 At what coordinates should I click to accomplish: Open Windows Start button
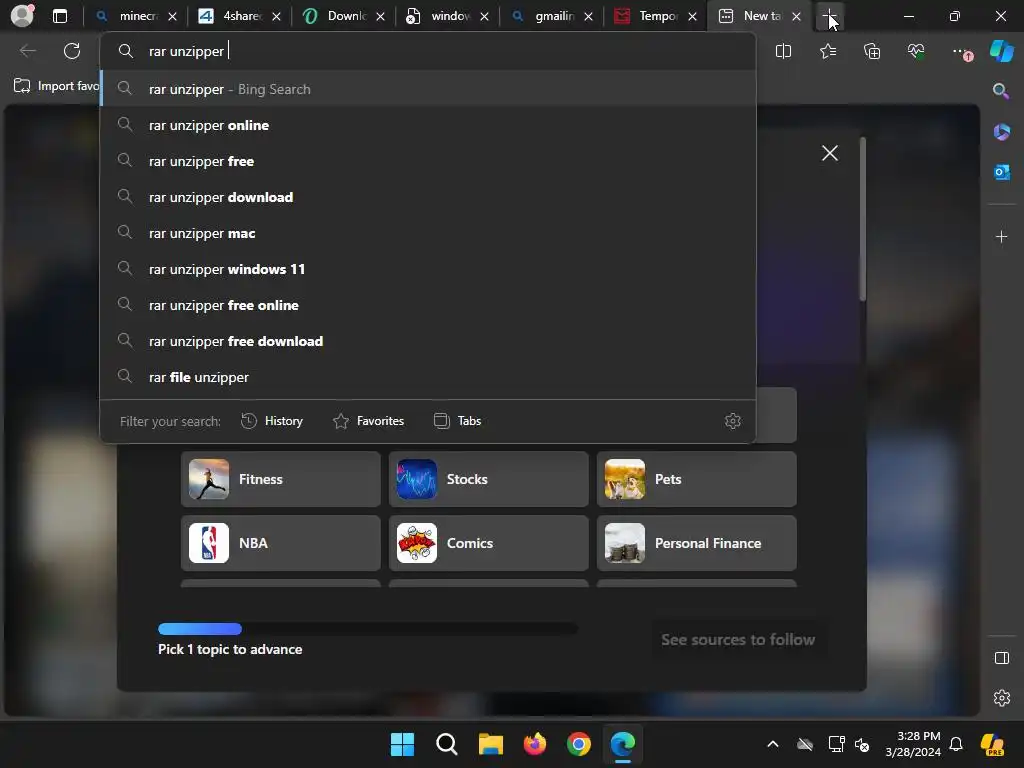tap(402, 744)
